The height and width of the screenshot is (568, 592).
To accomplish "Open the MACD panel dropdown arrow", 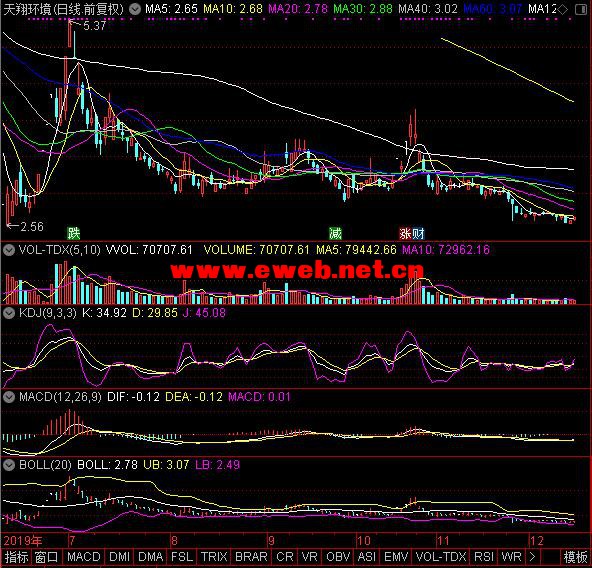I will 9,397.
